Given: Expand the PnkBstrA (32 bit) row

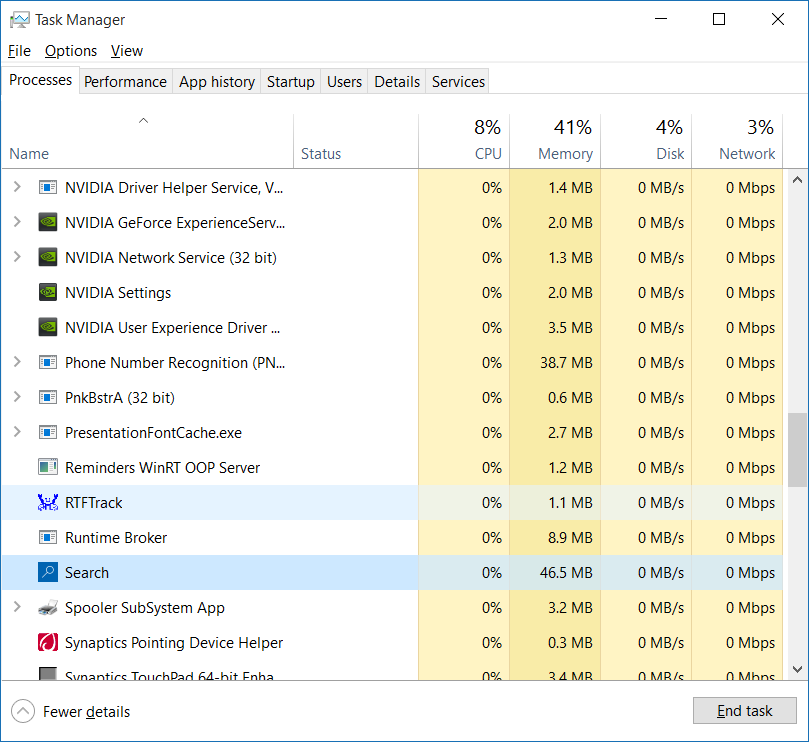Looking at the screenshot, I should (17, 397).
